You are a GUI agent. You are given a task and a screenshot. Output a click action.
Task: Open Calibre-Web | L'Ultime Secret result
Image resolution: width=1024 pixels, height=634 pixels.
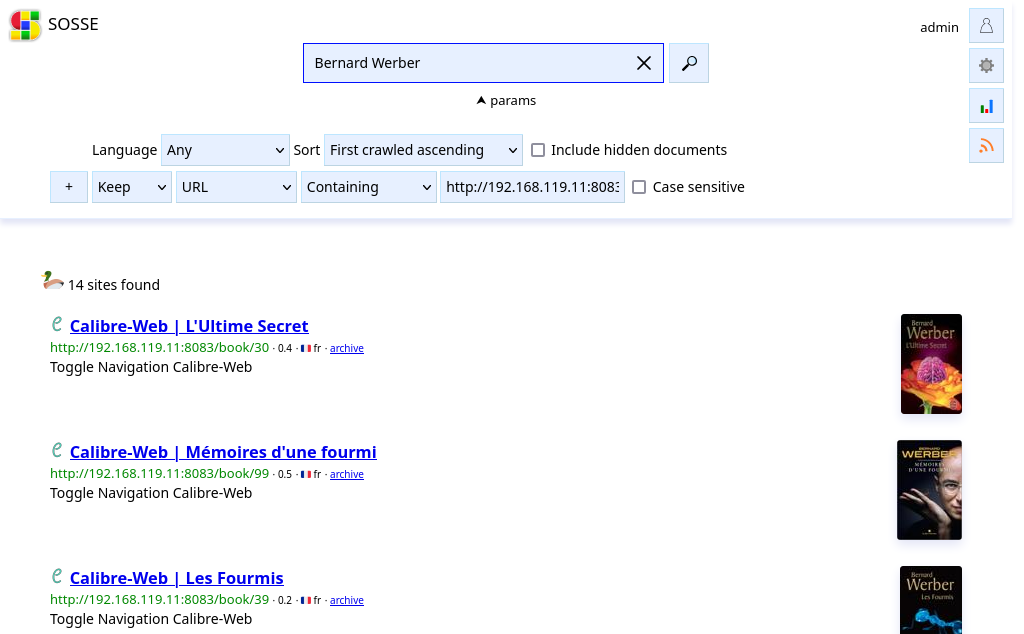coord(189,326)
